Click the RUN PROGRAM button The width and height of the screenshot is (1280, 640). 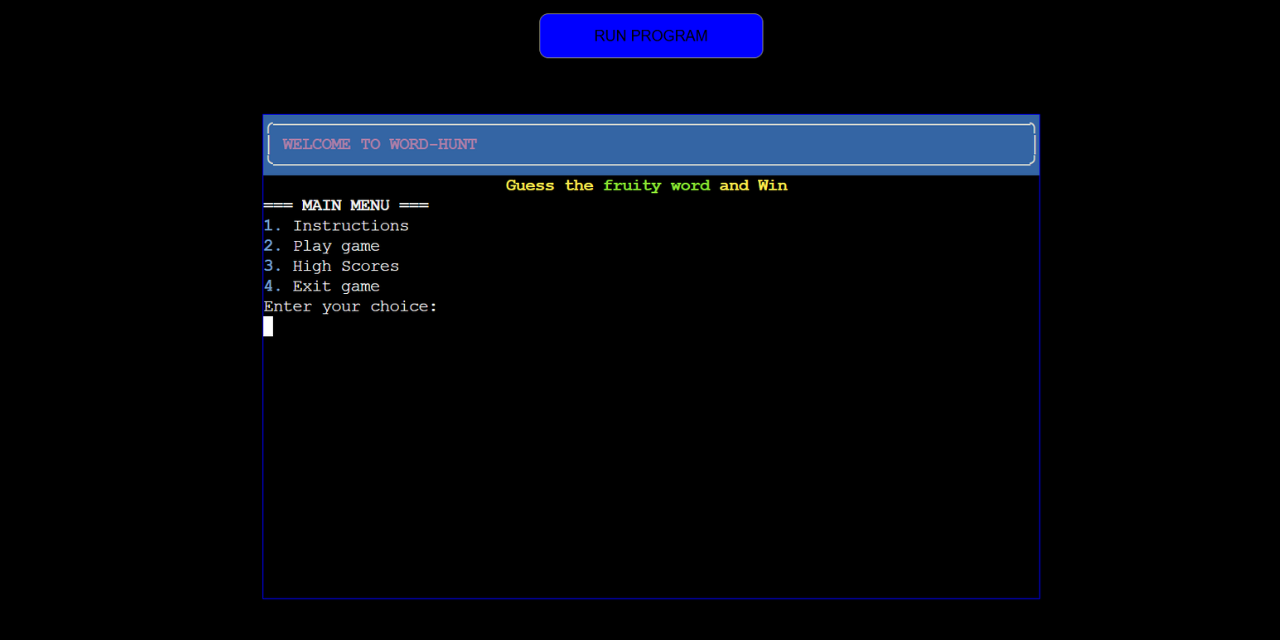pyautogui.click(x=651, y=35)
